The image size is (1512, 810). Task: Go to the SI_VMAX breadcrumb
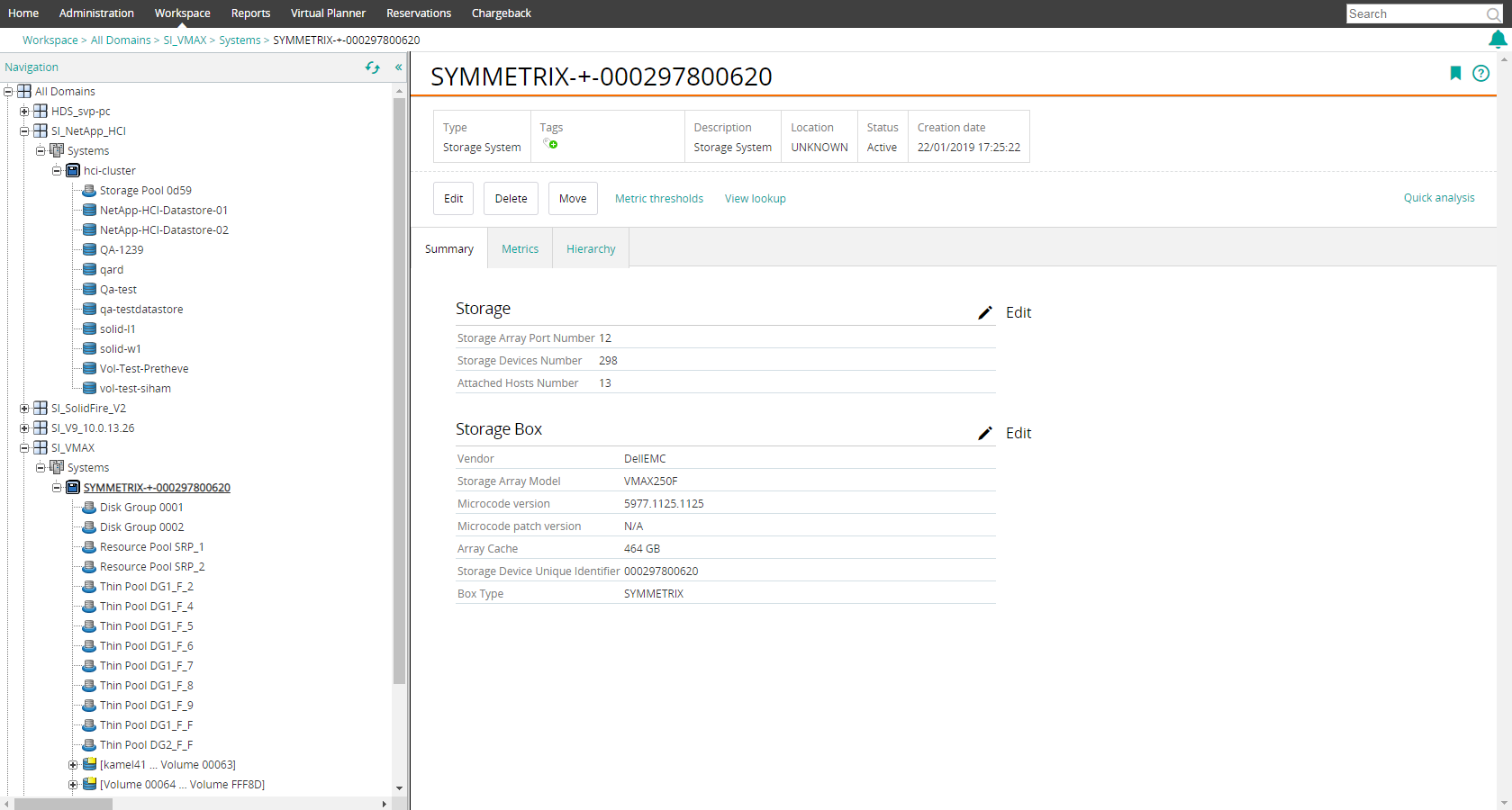185,40
